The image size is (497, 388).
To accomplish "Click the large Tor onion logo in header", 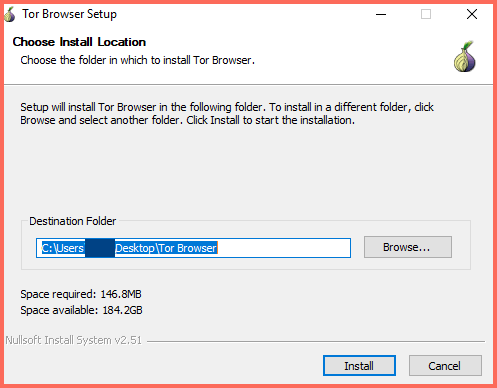I will pyautogui.click(x=465, y=57).
